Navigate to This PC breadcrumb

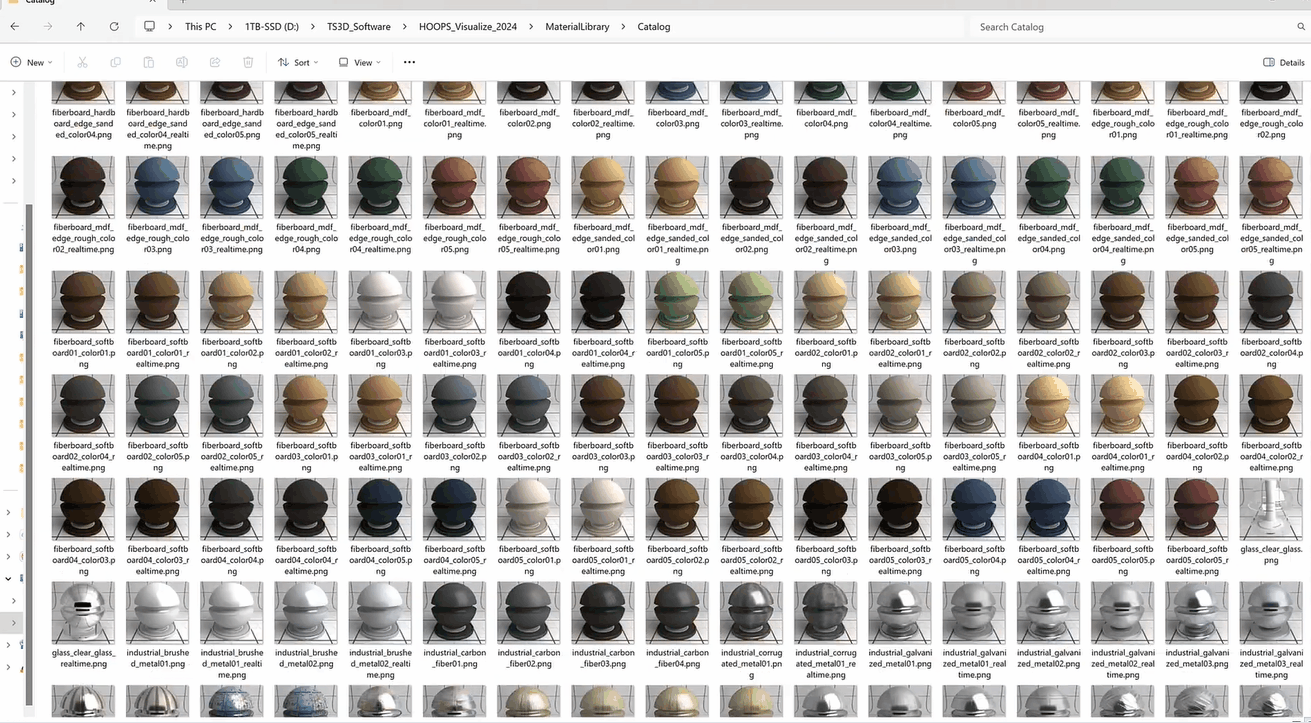pos(200,27)
